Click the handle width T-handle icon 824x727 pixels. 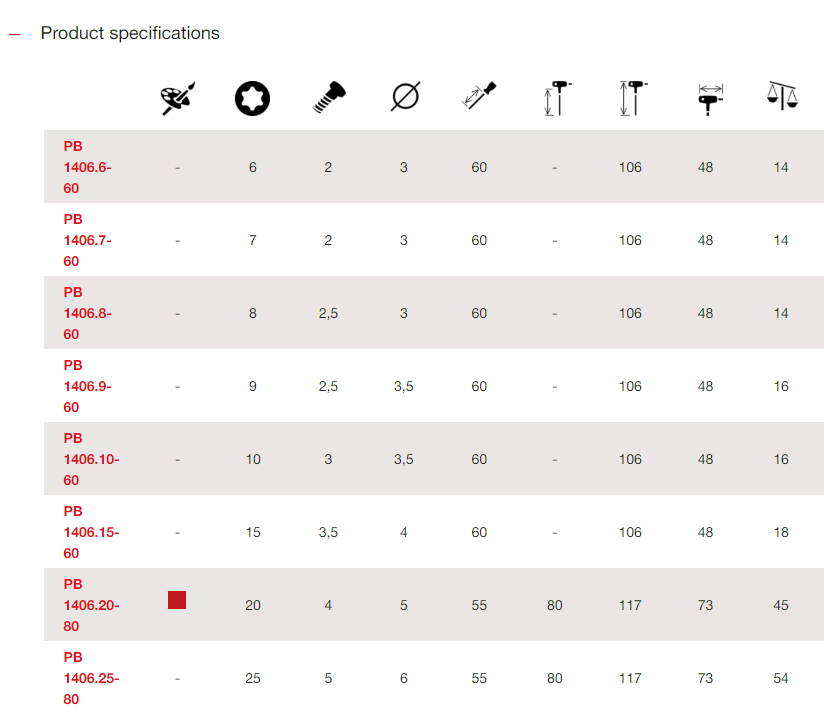[706, 98]
